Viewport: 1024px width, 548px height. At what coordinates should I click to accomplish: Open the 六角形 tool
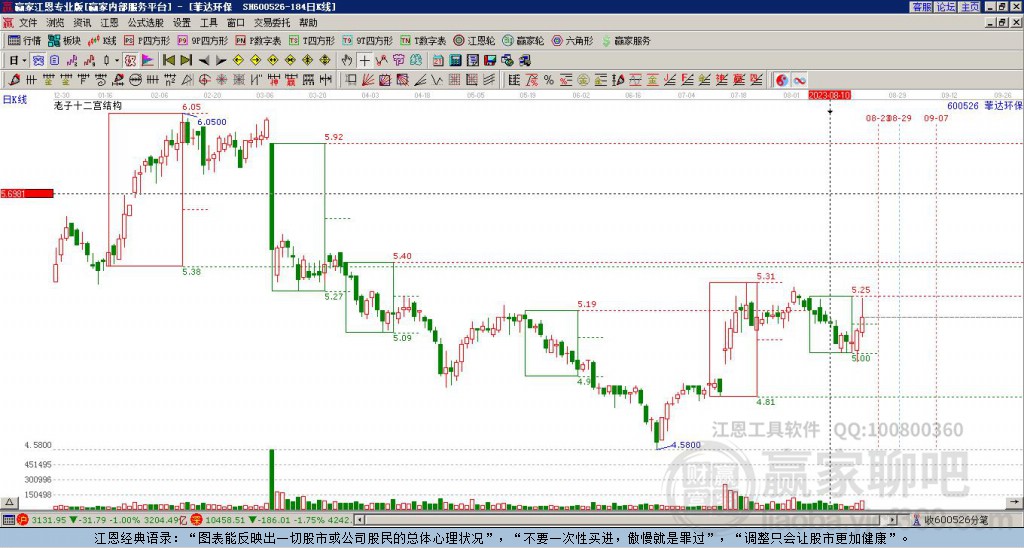click(x=573, y=40)
